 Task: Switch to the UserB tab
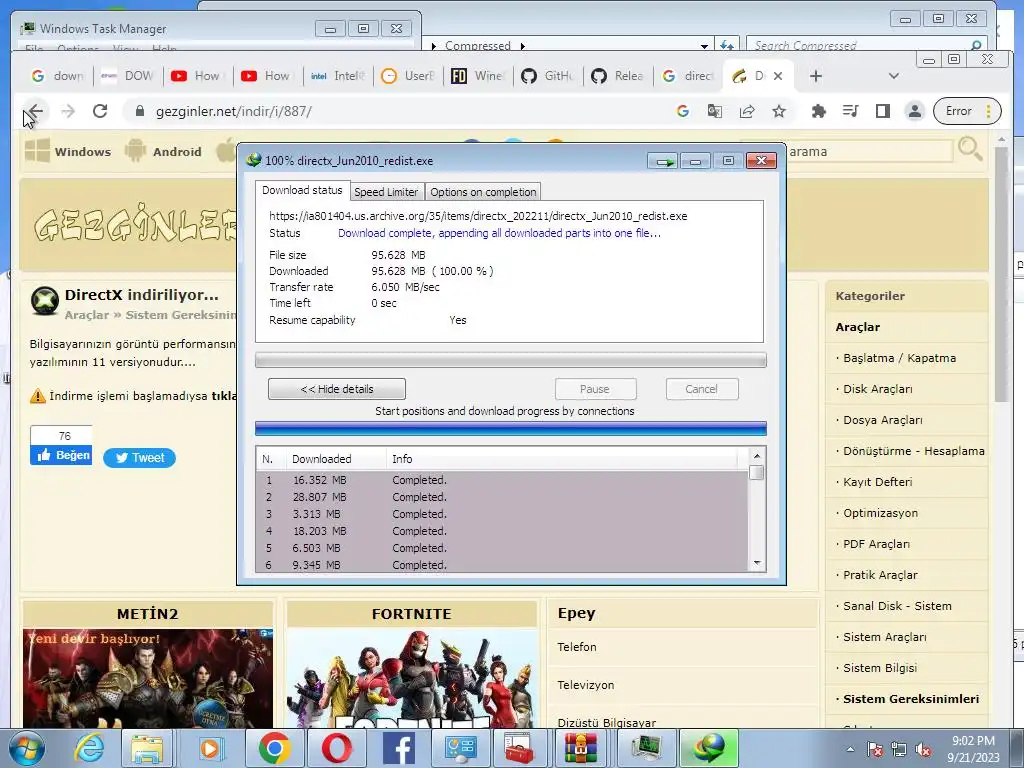tap(408, 76)
